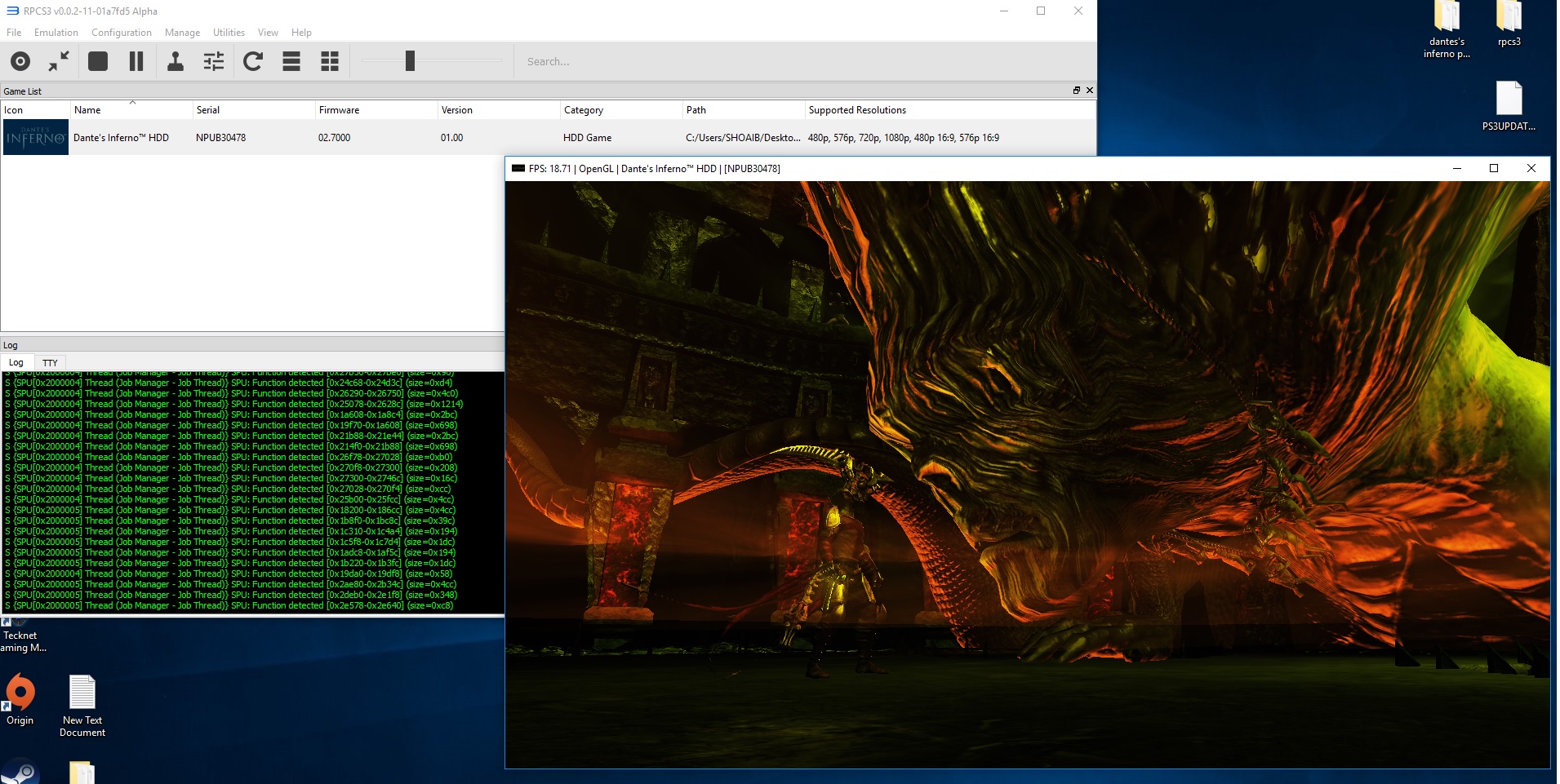The image size is (1560, 784).
Task: Select the Dante's Inferno HDD game row
Action: pos(121,138)
